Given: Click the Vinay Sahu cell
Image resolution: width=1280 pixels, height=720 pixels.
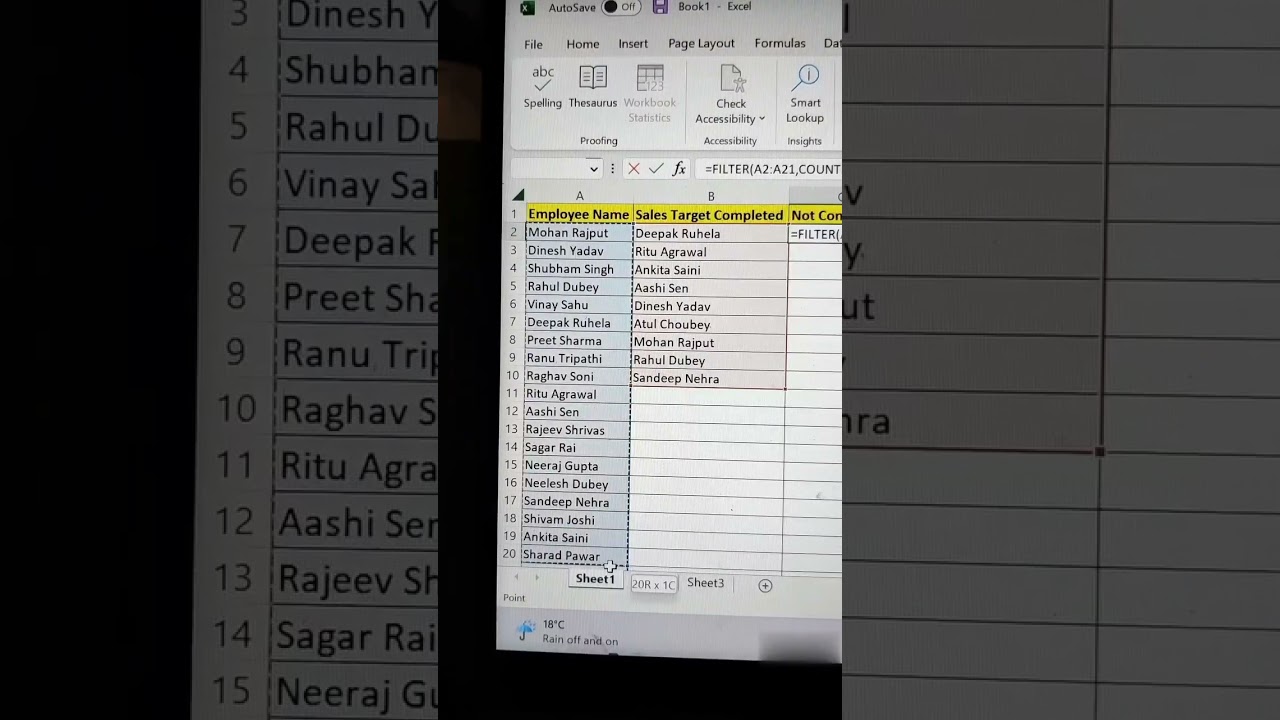Looking at the screenshot, I should point(578,305).
